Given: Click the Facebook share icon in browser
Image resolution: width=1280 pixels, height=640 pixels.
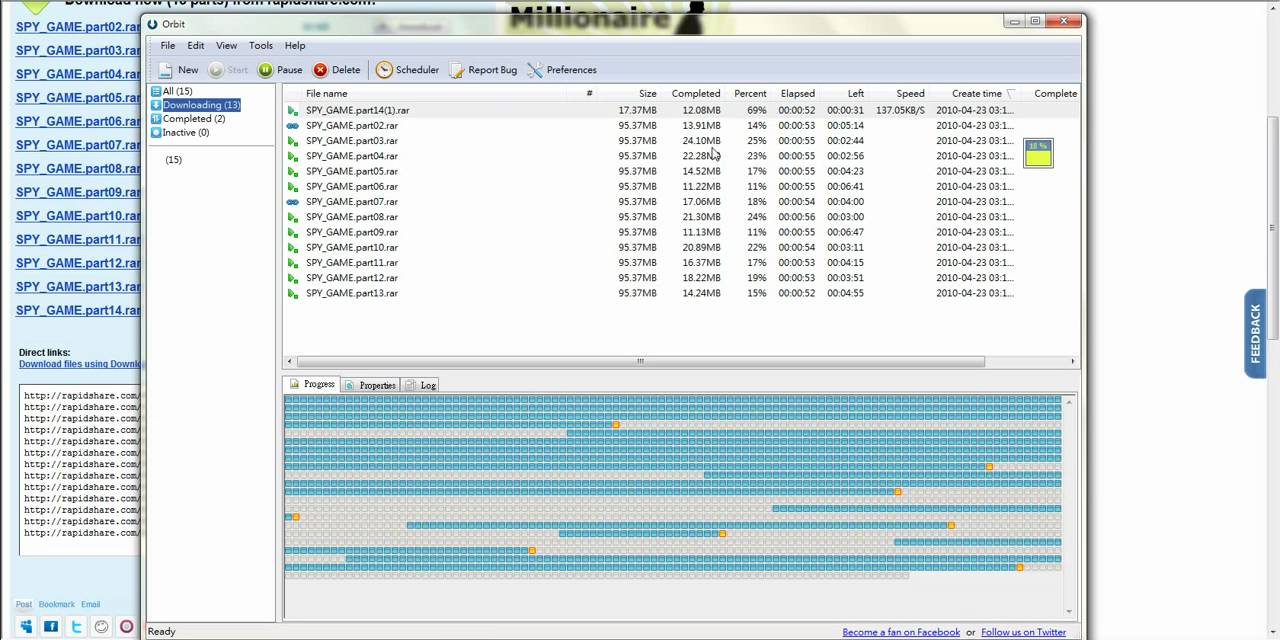Looking at the screenshot, I should (x=51, y=627).
